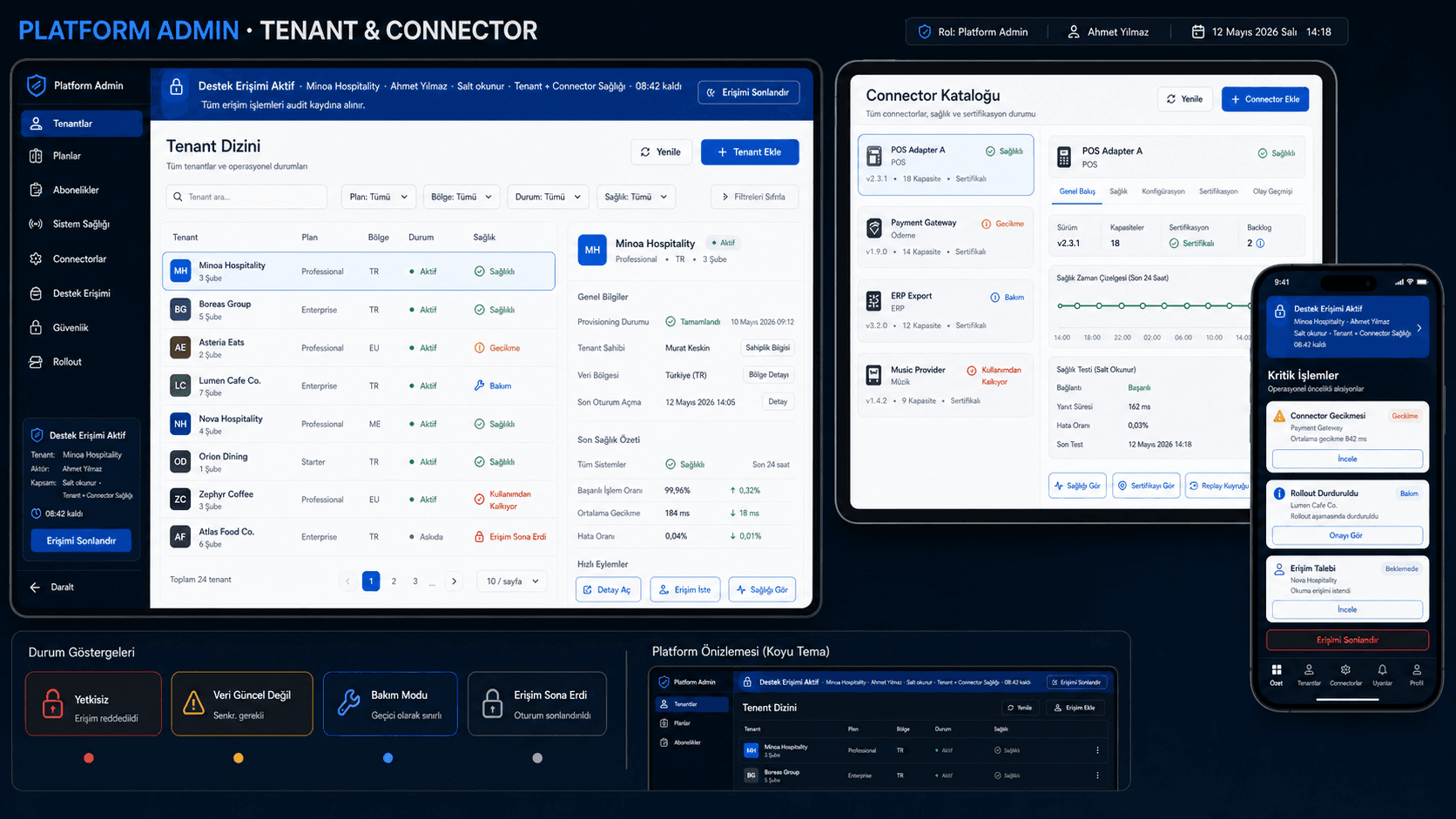Open Planlar sidebar item

tap(66, 156)
